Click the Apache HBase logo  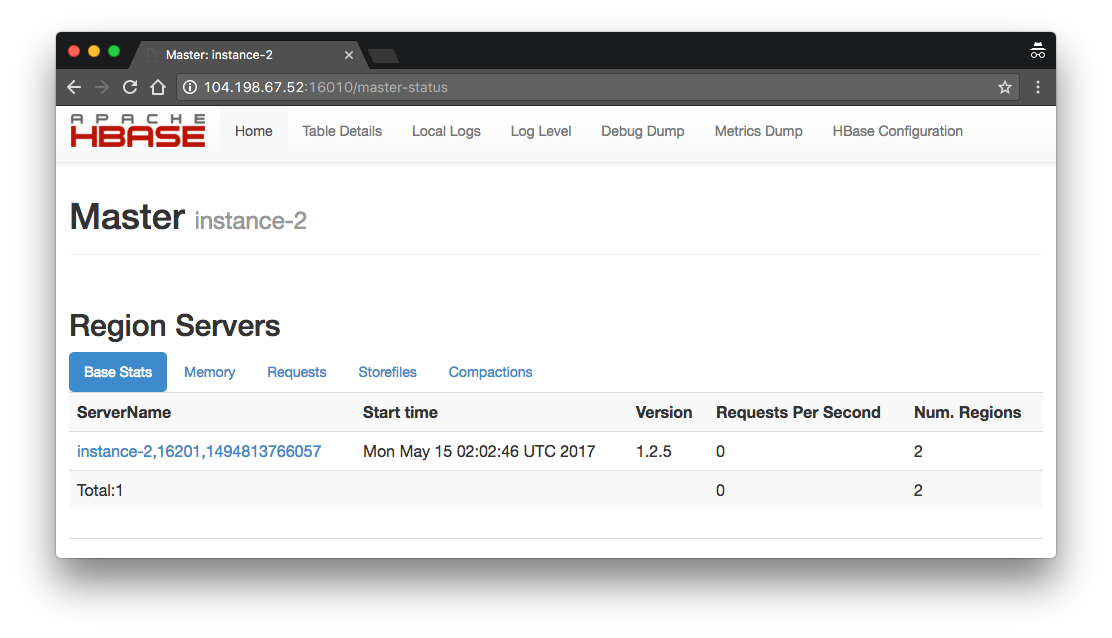coord(138,130)
